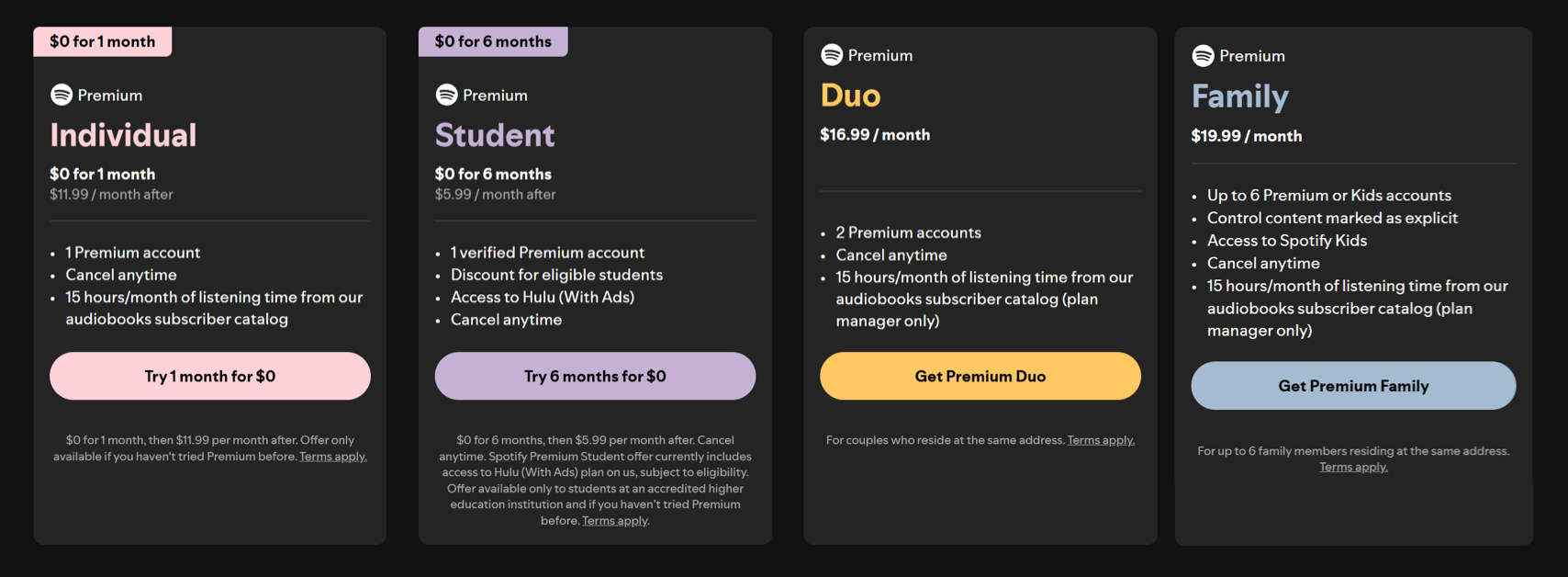
Task: Click the Premium label beside Duo's logo
Action: tap(880, 55)
